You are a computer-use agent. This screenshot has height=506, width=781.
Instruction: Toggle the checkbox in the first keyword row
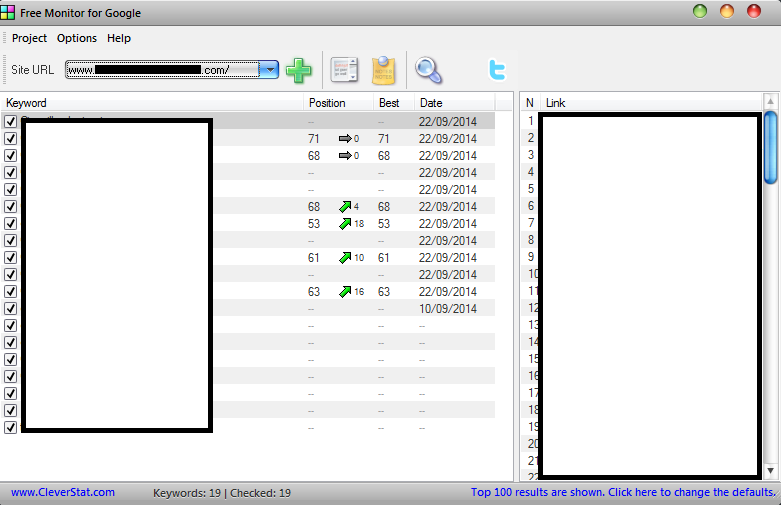[10, 122]
